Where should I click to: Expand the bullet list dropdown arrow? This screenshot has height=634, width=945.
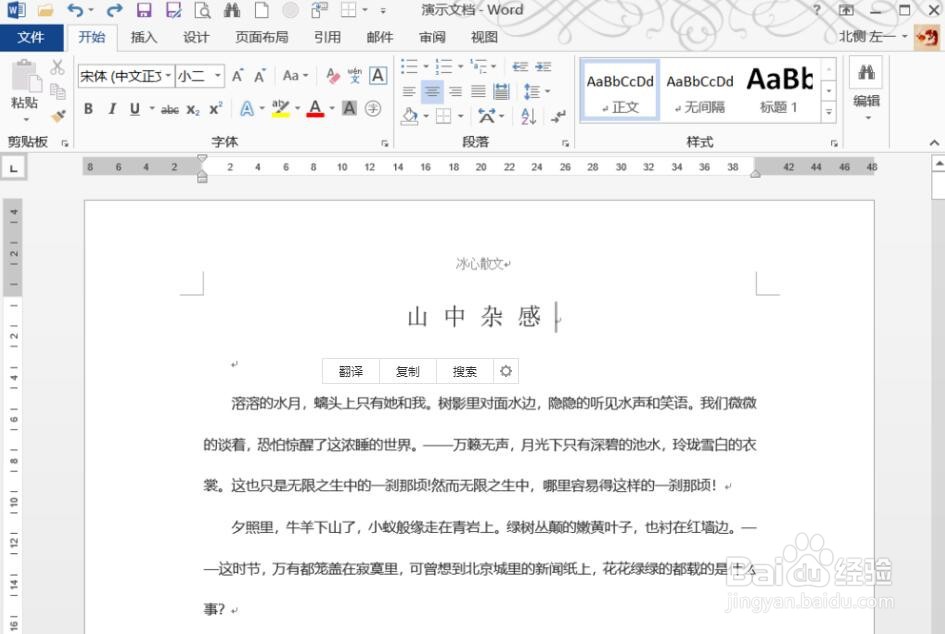(x=426, y=66)
